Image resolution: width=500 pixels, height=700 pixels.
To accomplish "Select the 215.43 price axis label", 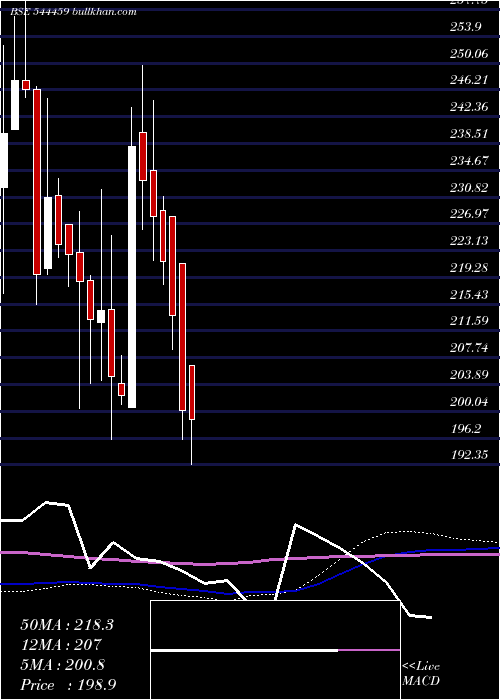I will (x=469, y=294).
